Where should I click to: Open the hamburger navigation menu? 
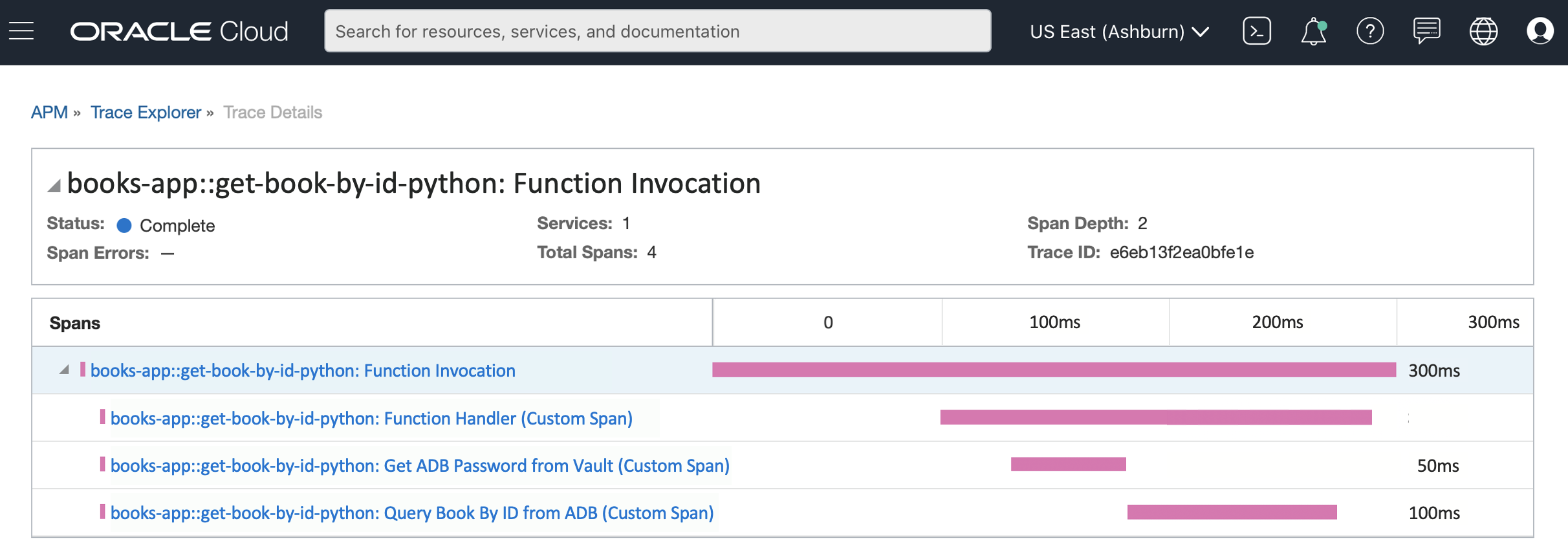coord(21,31)
